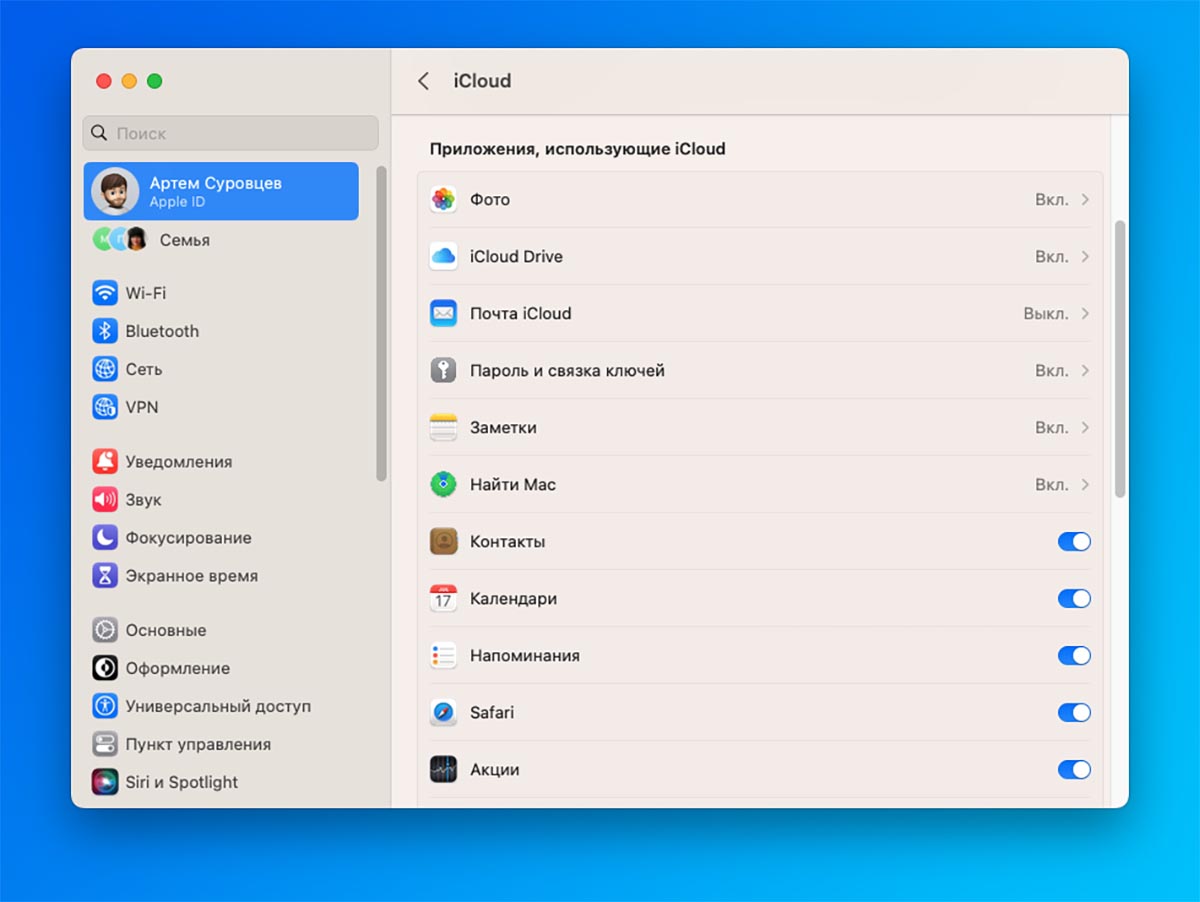
Task: Expand the Фото row chevron
Action: [x=1085, y=199]
